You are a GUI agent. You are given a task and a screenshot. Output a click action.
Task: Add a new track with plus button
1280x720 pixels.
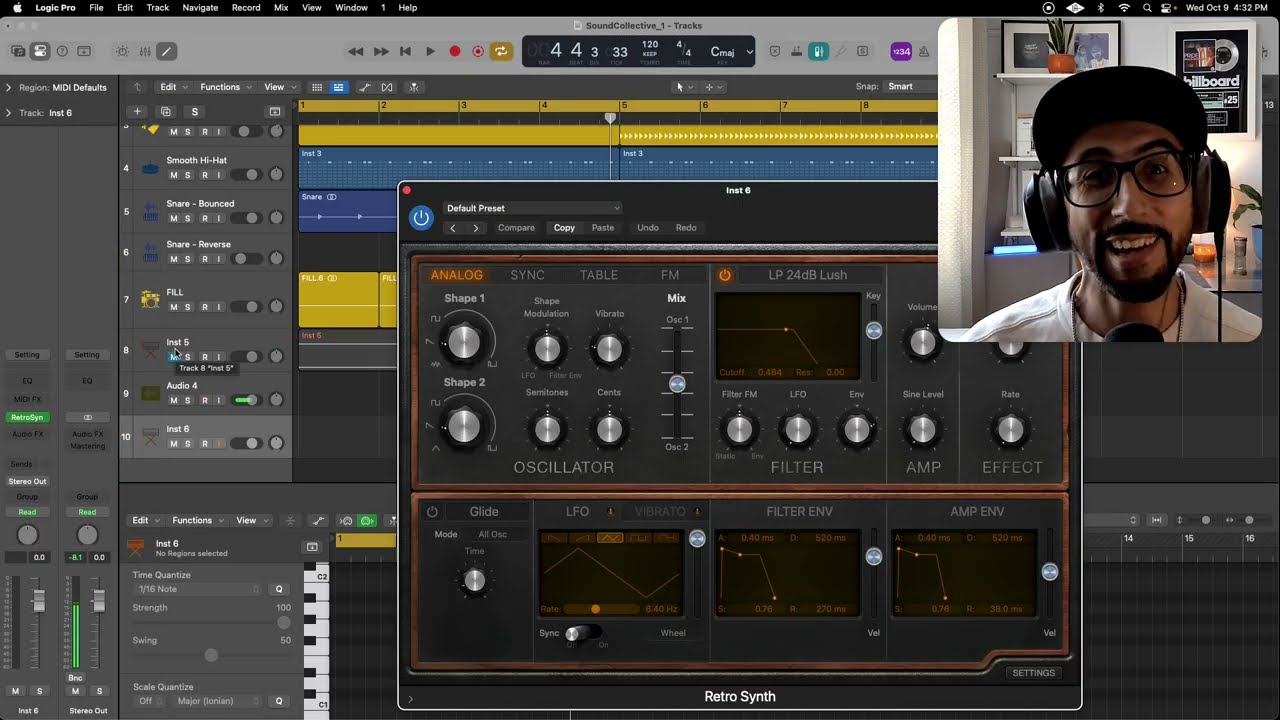(137, 112)
